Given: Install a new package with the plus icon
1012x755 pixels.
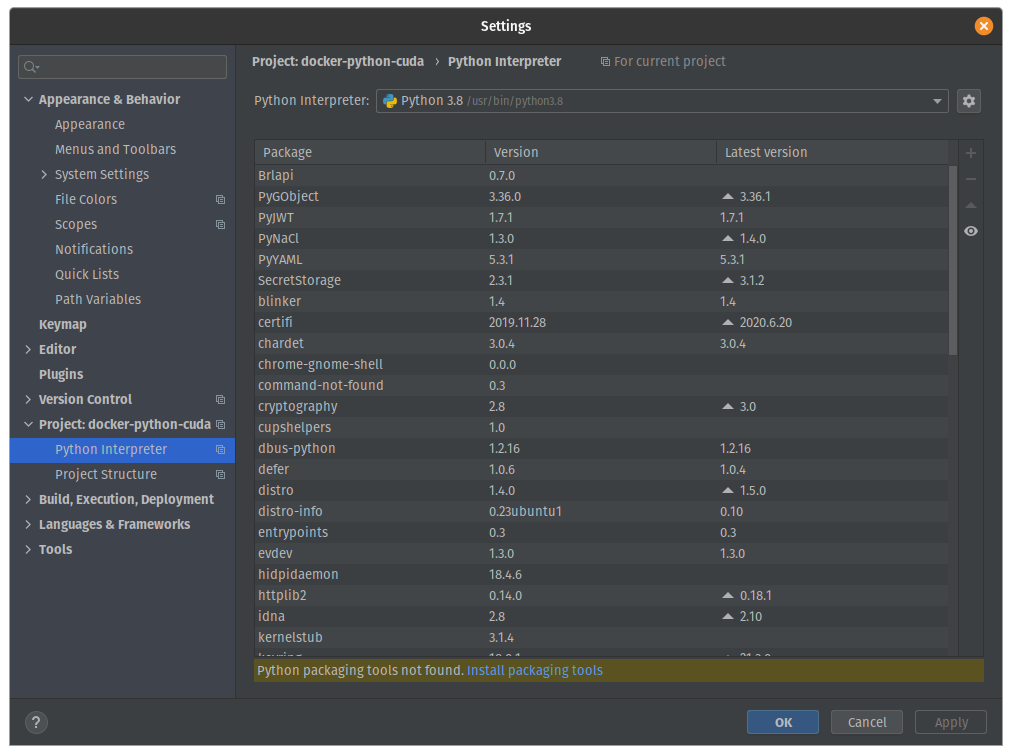Looking at the screenshot, I should click(970, 153).
